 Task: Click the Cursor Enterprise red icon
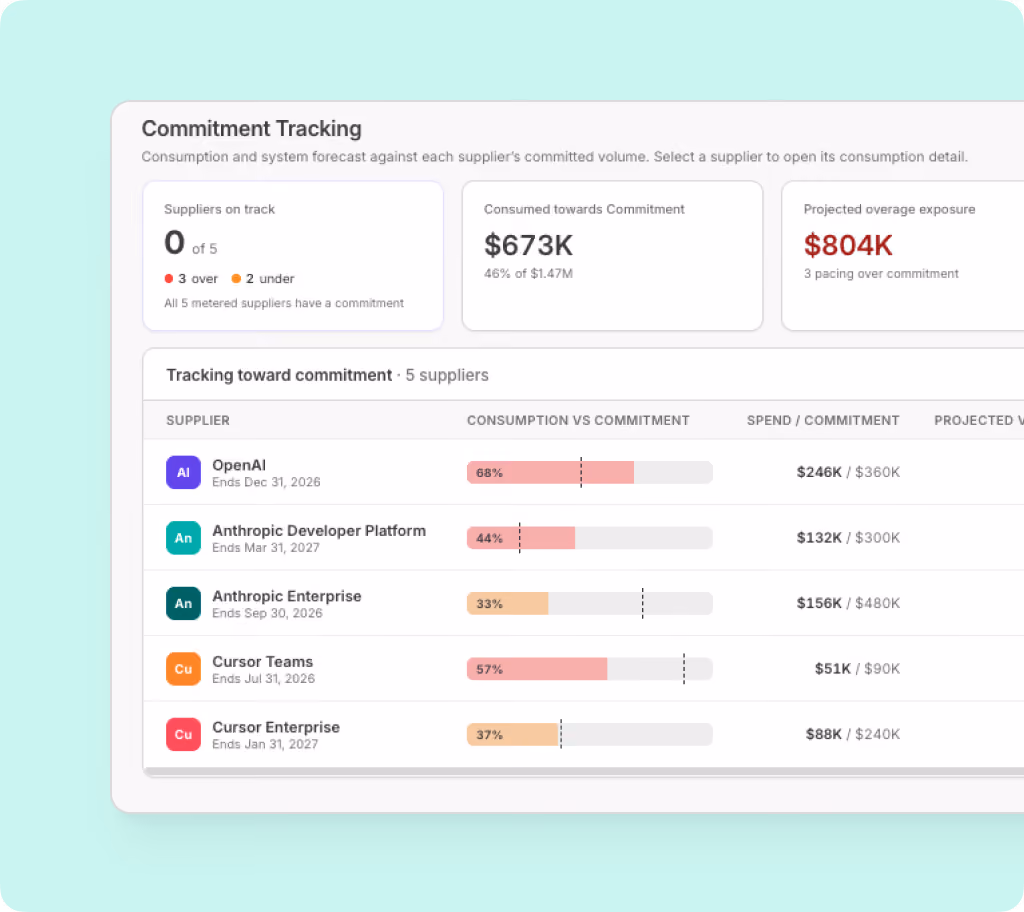coord(183,734)
